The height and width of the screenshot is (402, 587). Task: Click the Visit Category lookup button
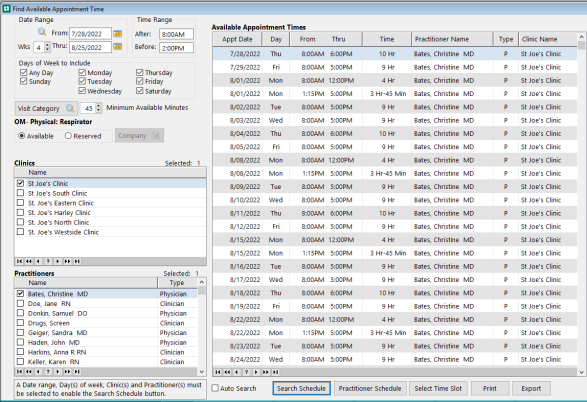(x=46, y=109)
